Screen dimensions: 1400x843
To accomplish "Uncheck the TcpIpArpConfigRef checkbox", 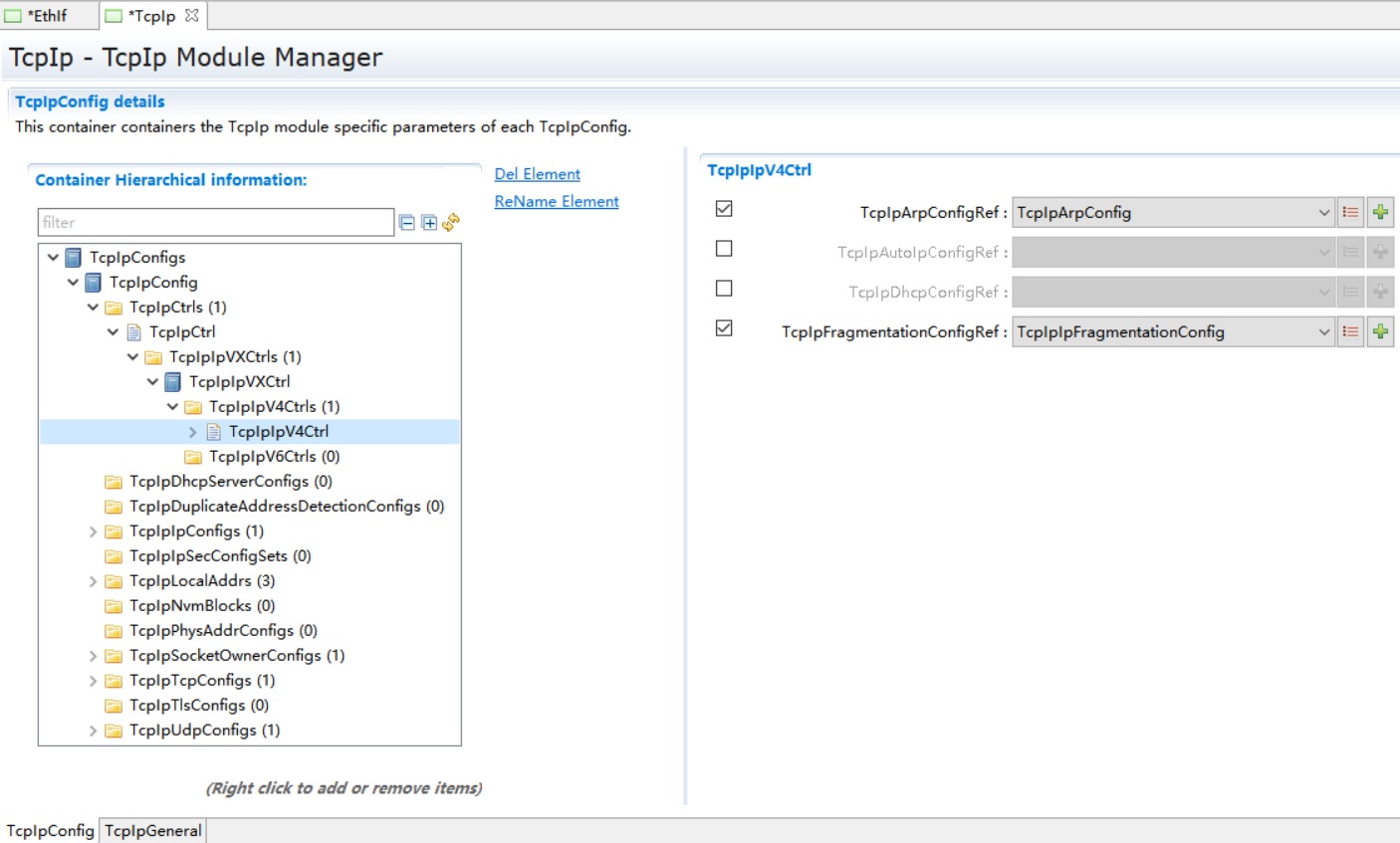I will (724, 209).
